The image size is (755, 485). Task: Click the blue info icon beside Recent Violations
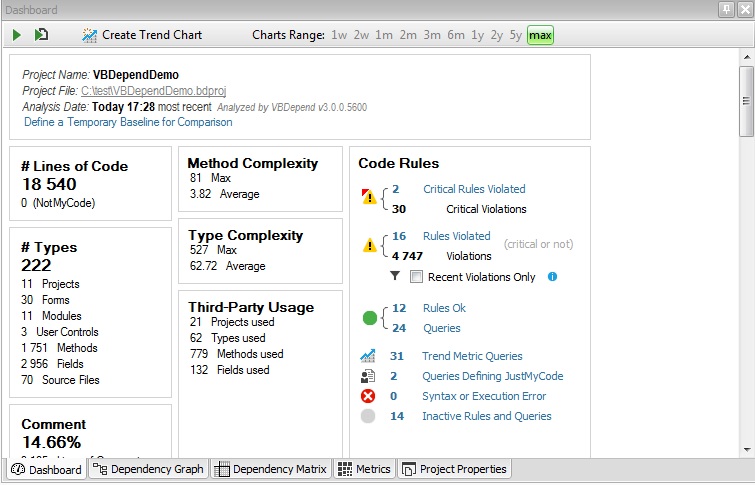[x=552, y=277]
